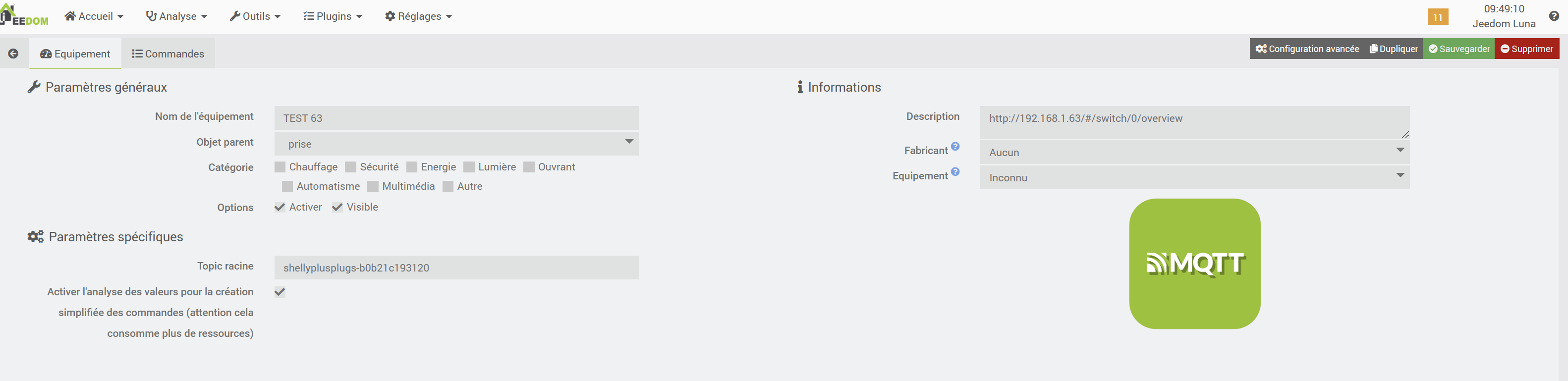Toggle the Automatisme category checkbox
Screen dimensions: 1568x381
pyautogui.click(x=287, y=186)
